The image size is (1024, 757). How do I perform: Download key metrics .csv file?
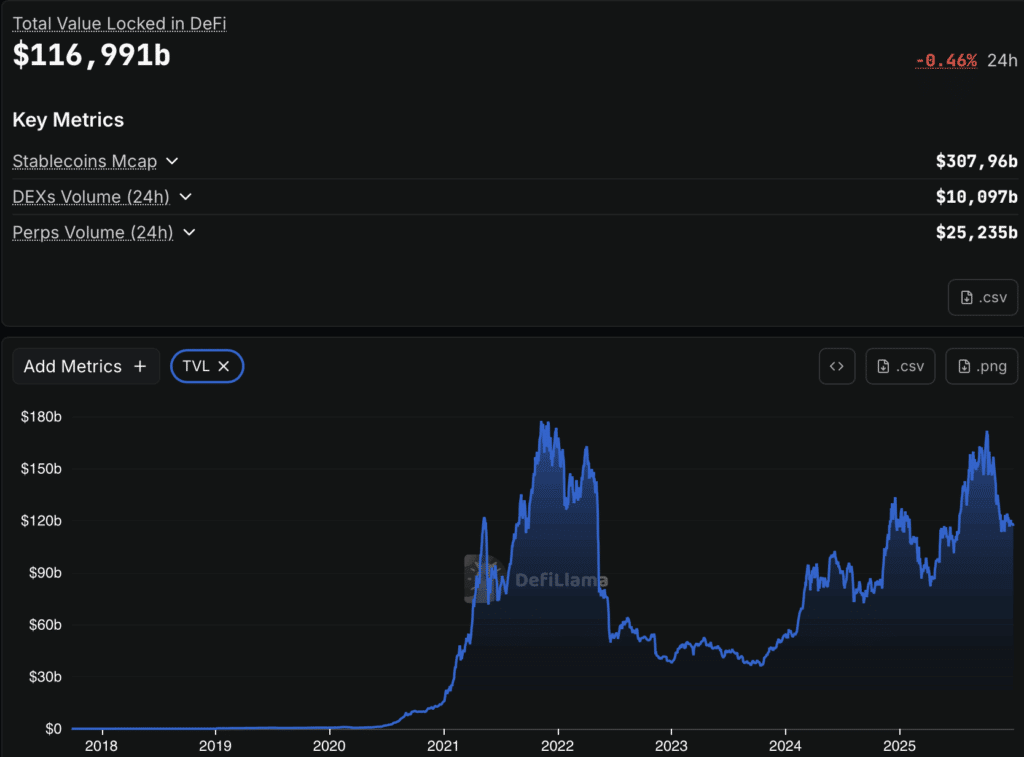[x=983, y=297]
